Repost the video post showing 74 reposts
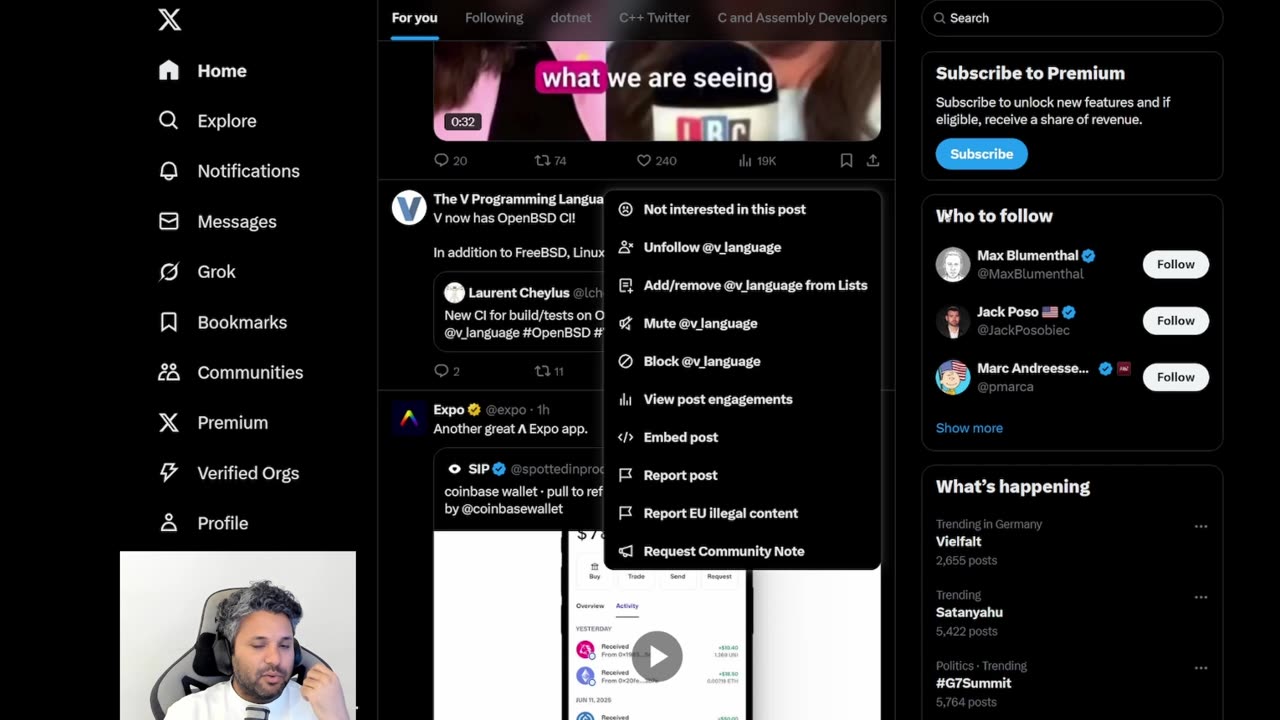Image resolution: width=1280 pixels, height=720 pixels. 550,160
